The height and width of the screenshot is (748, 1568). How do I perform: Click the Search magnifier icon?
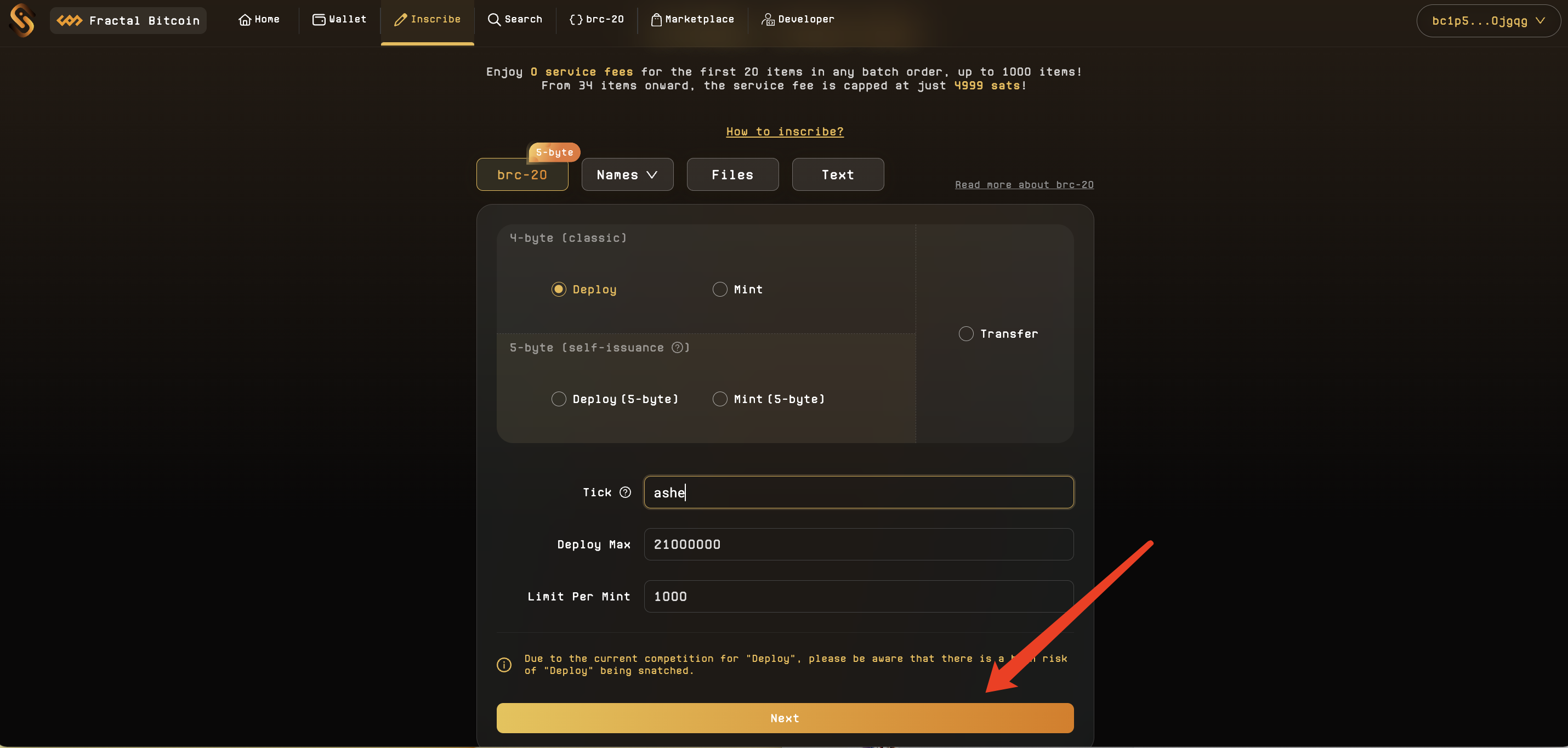[x=493, y=18]
